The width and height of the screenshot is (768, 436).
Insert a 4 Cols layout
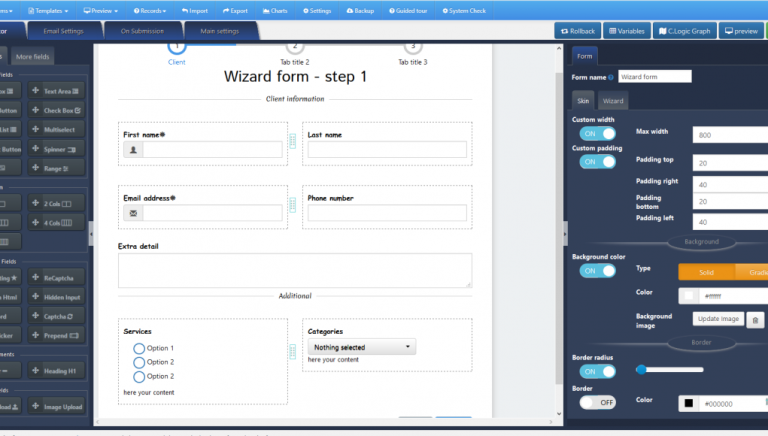click(56, 222)
